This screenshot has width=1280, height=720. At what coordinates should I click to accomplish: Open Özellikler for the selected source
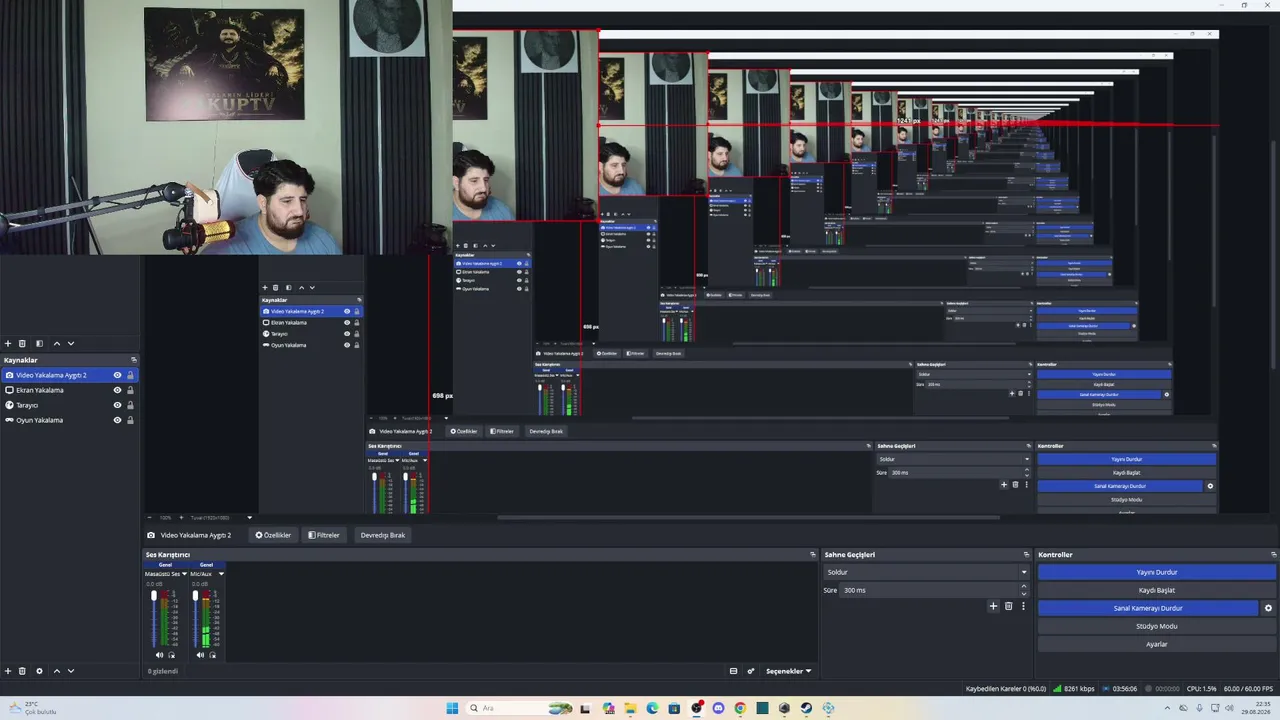(273, 535)
